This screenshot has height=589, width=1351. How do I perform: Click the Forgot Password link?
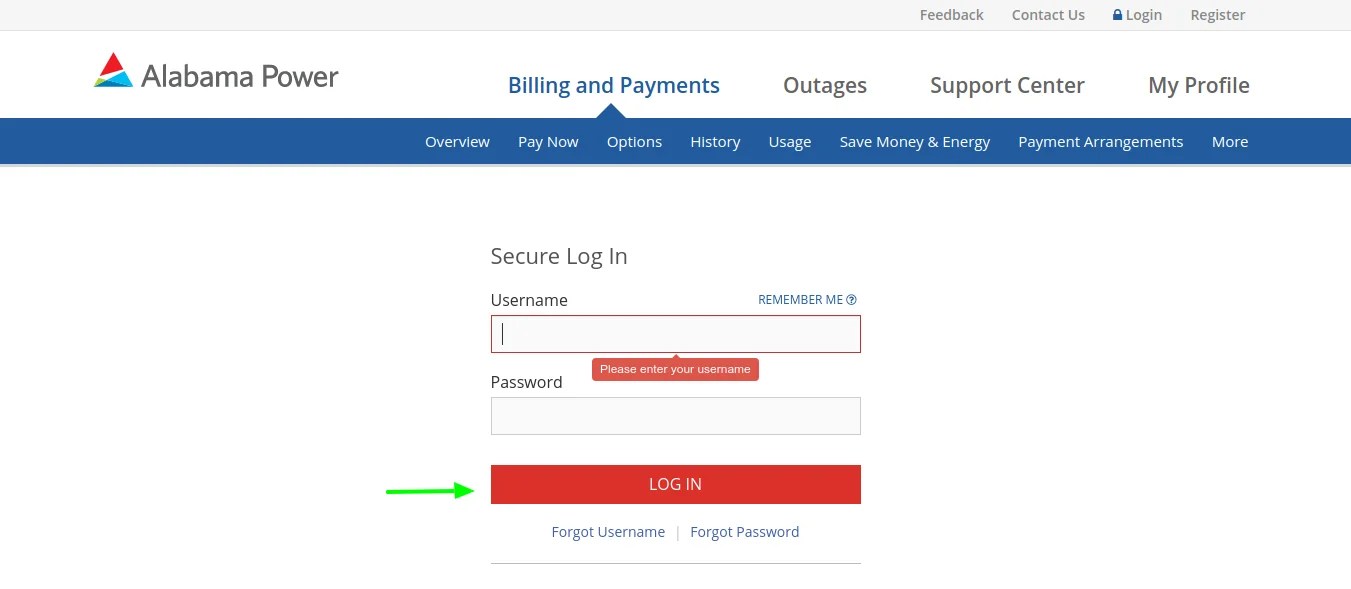click(744, 531)
